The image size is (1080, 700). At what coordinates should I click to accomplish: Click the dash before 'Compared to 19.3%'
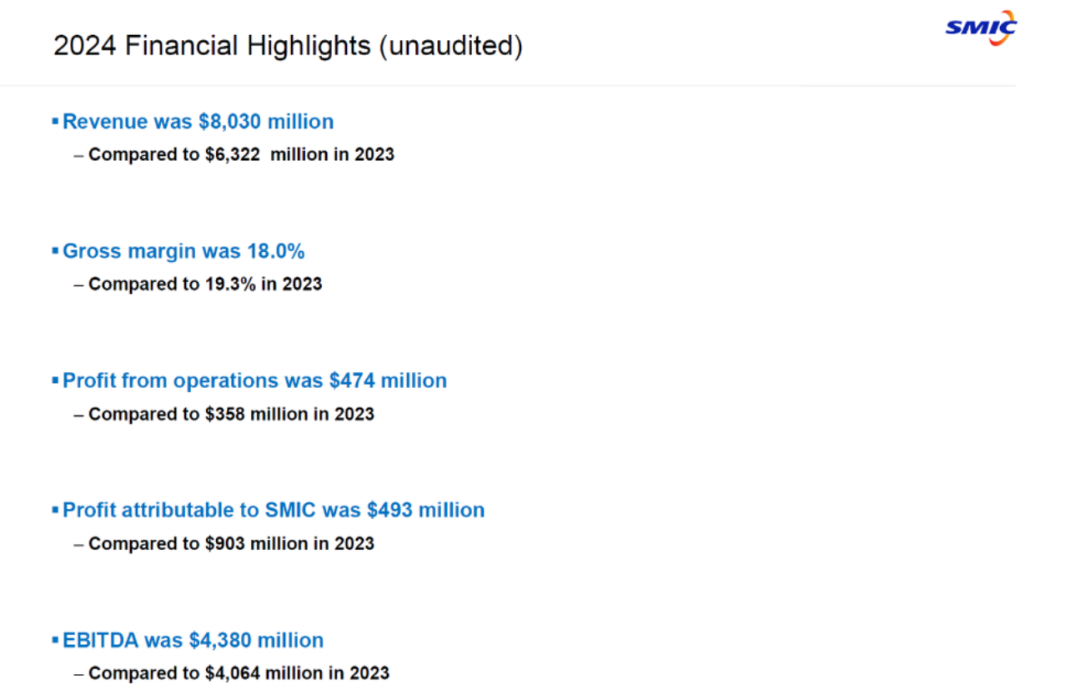[x=78, y=284]
